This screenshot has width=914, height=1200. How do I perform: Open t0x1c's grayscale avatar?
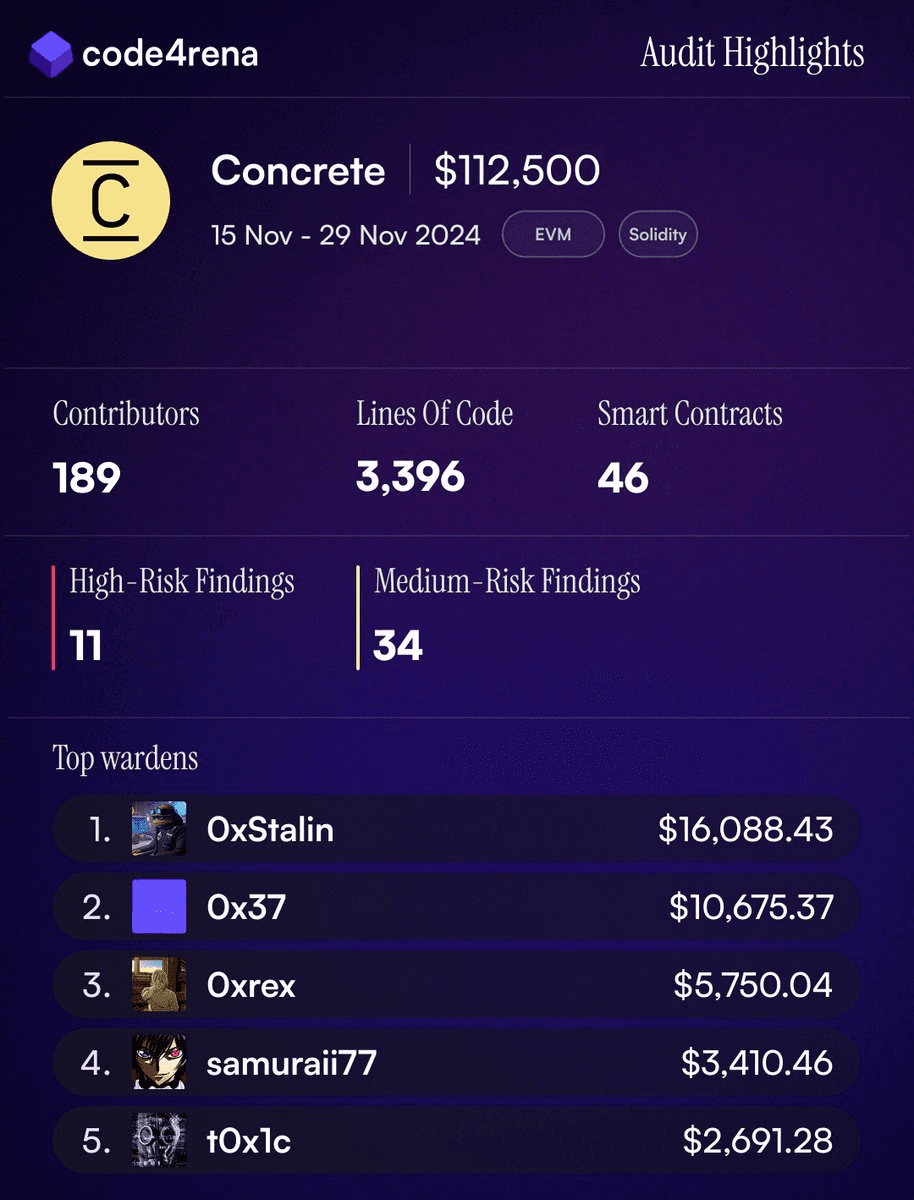(159, 1140)
